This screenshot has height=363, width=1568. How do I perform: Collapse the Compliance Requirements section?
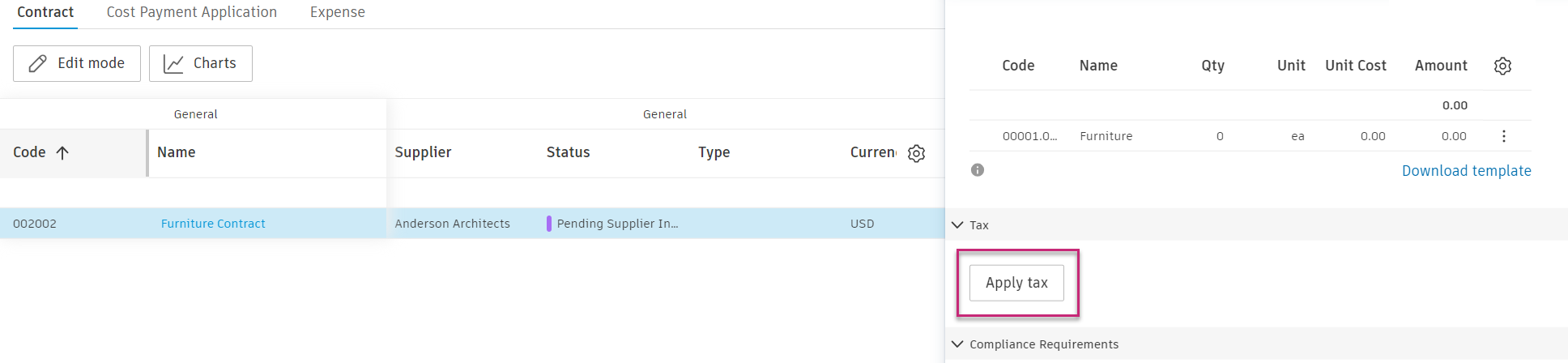point(957,344)
